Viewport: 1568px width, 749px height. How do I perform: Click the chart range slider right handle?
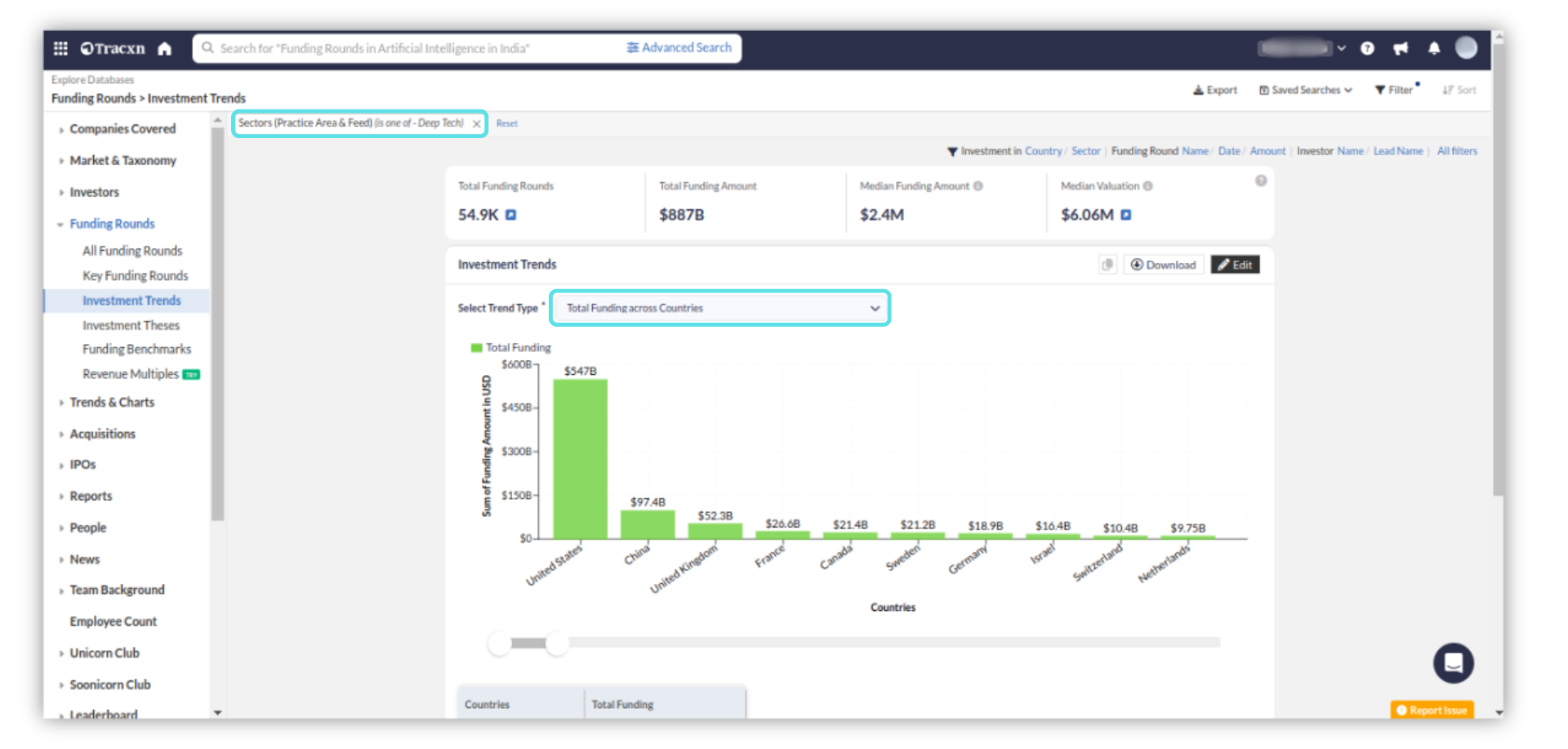coord(557,644)
